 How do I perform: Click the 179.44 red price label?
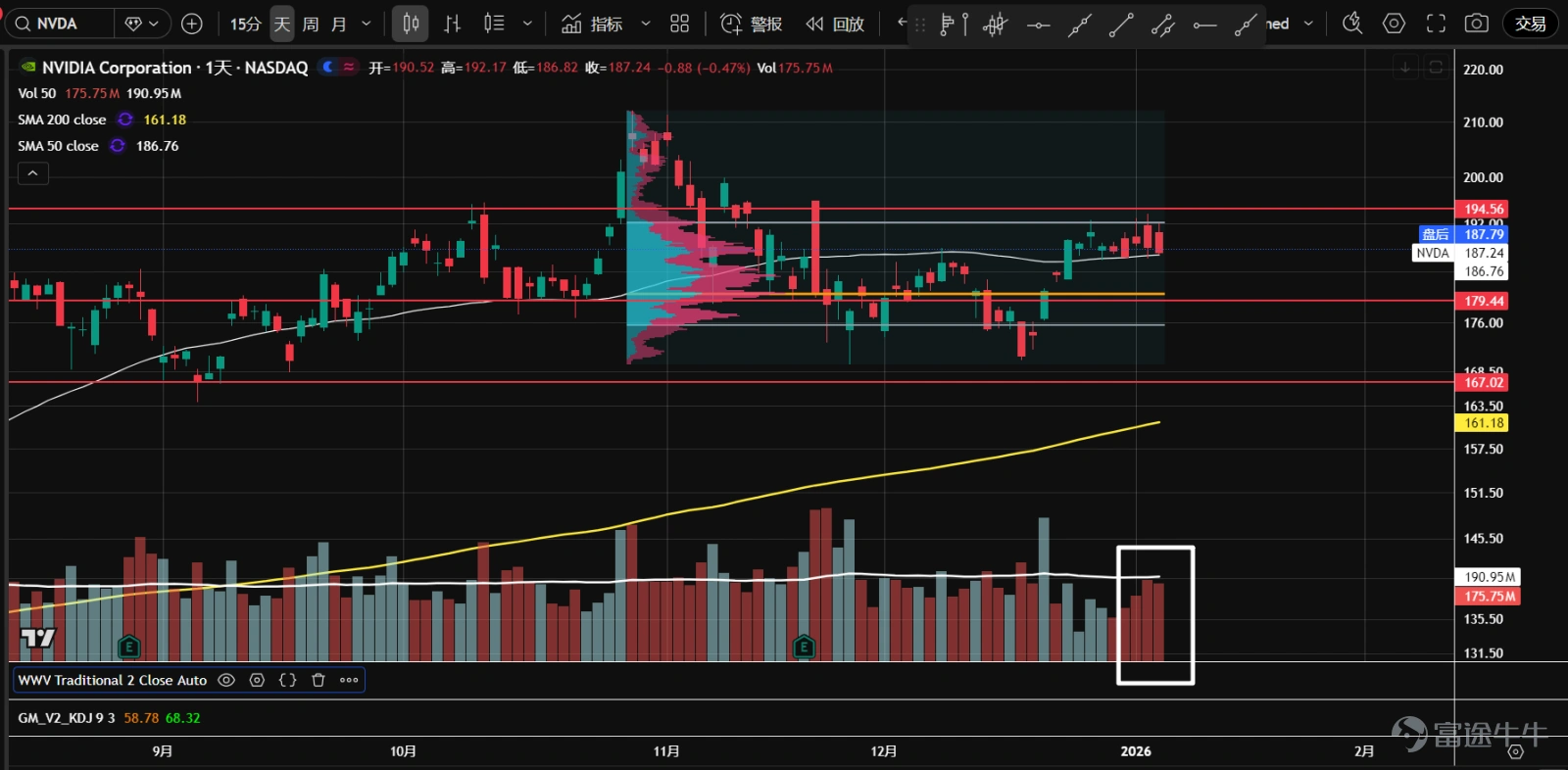(x=1483, y=301)
